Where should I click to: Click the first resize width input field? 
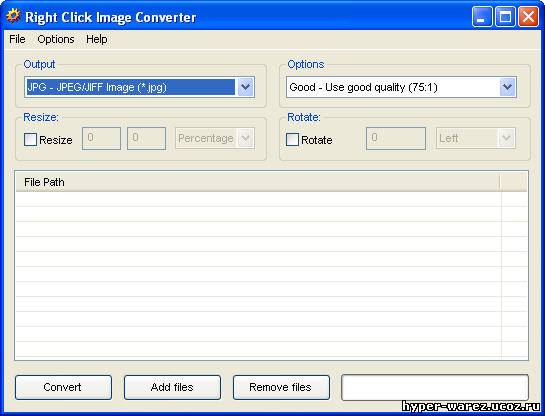coord(101,138)
